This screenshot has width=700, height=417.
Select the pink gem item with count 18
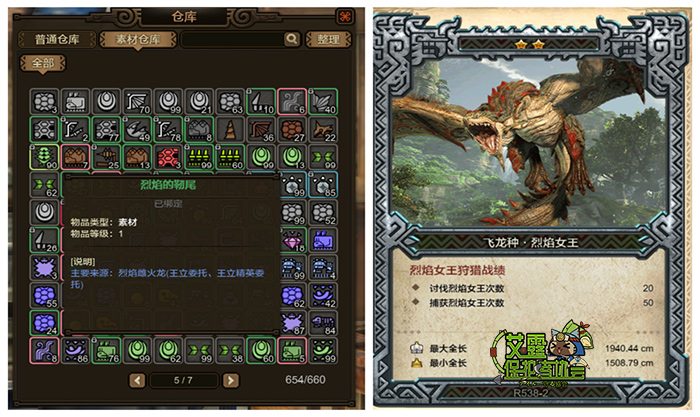click(x=293, y=240)
